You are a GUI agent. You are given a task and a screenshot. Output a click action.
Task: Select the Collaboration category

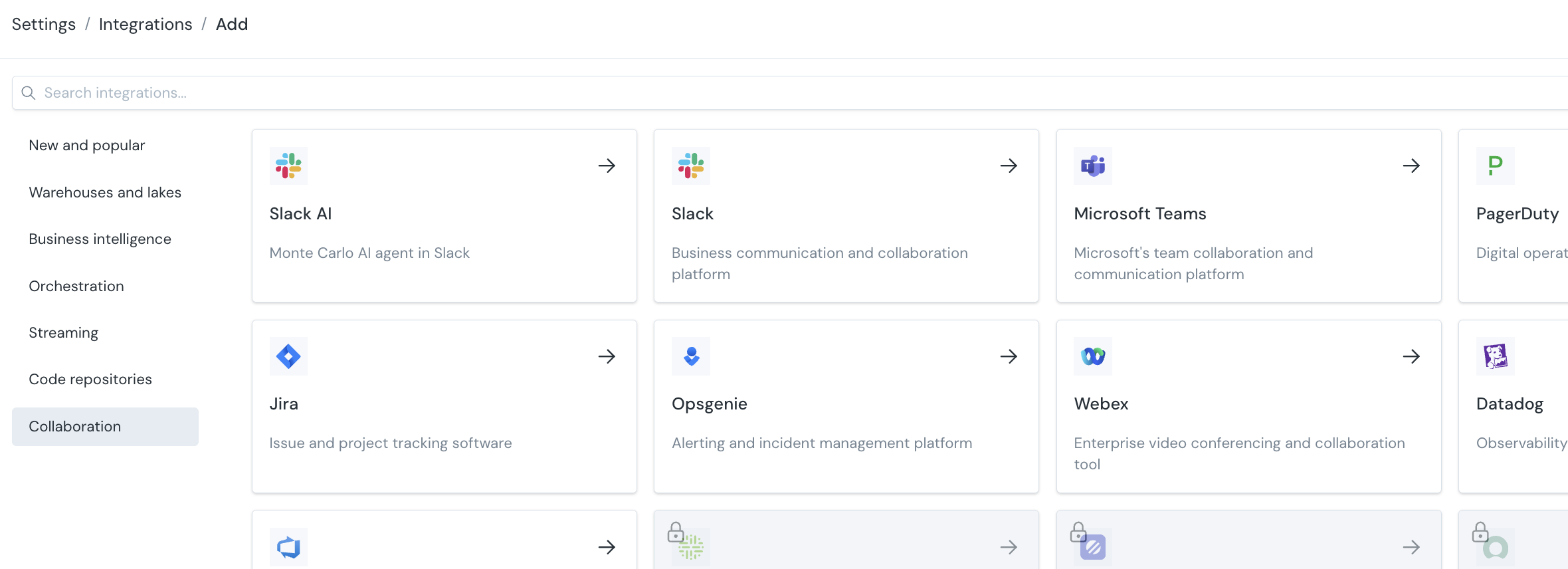pos(105,427)
